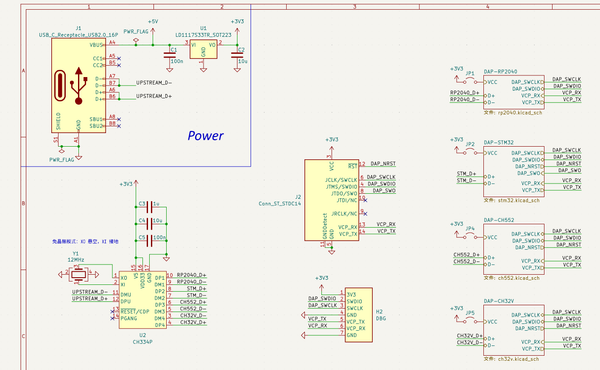Click the Conn_ST_STDC14 value text
This screenshot has width=600, height=370.
tap(280, 204)
